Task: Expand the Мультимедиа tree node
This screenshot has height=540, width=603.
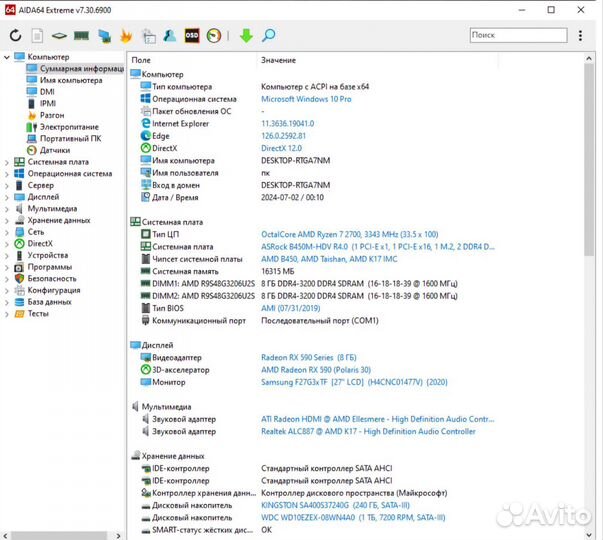Action: coord(7,210)
